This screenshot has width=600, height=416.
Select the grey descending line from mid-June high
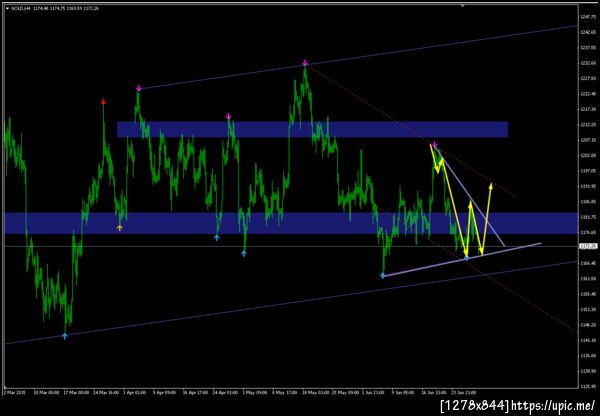coord(470,195)
